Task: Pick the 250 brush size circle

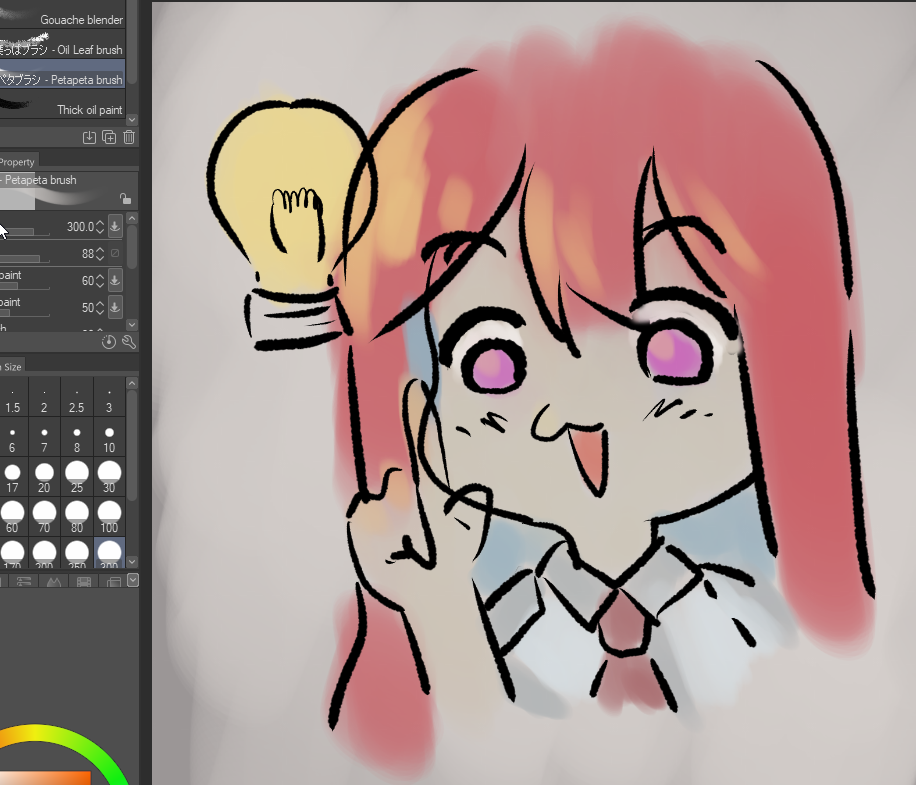Action: pyautogui.click(x=77, y=553)
